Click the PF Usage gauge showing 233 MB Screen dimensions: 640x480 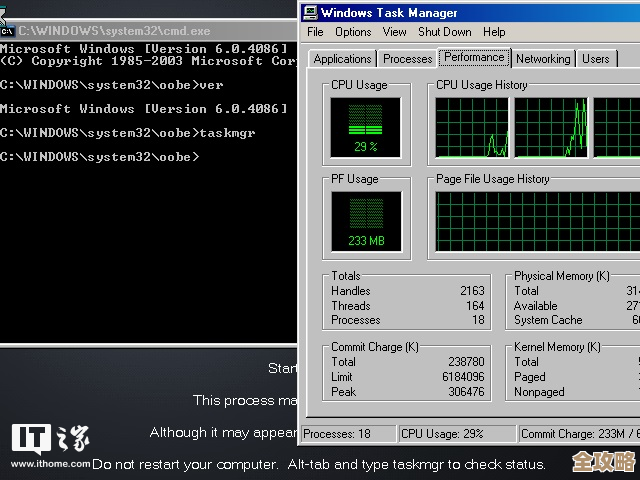pos(366,221)
